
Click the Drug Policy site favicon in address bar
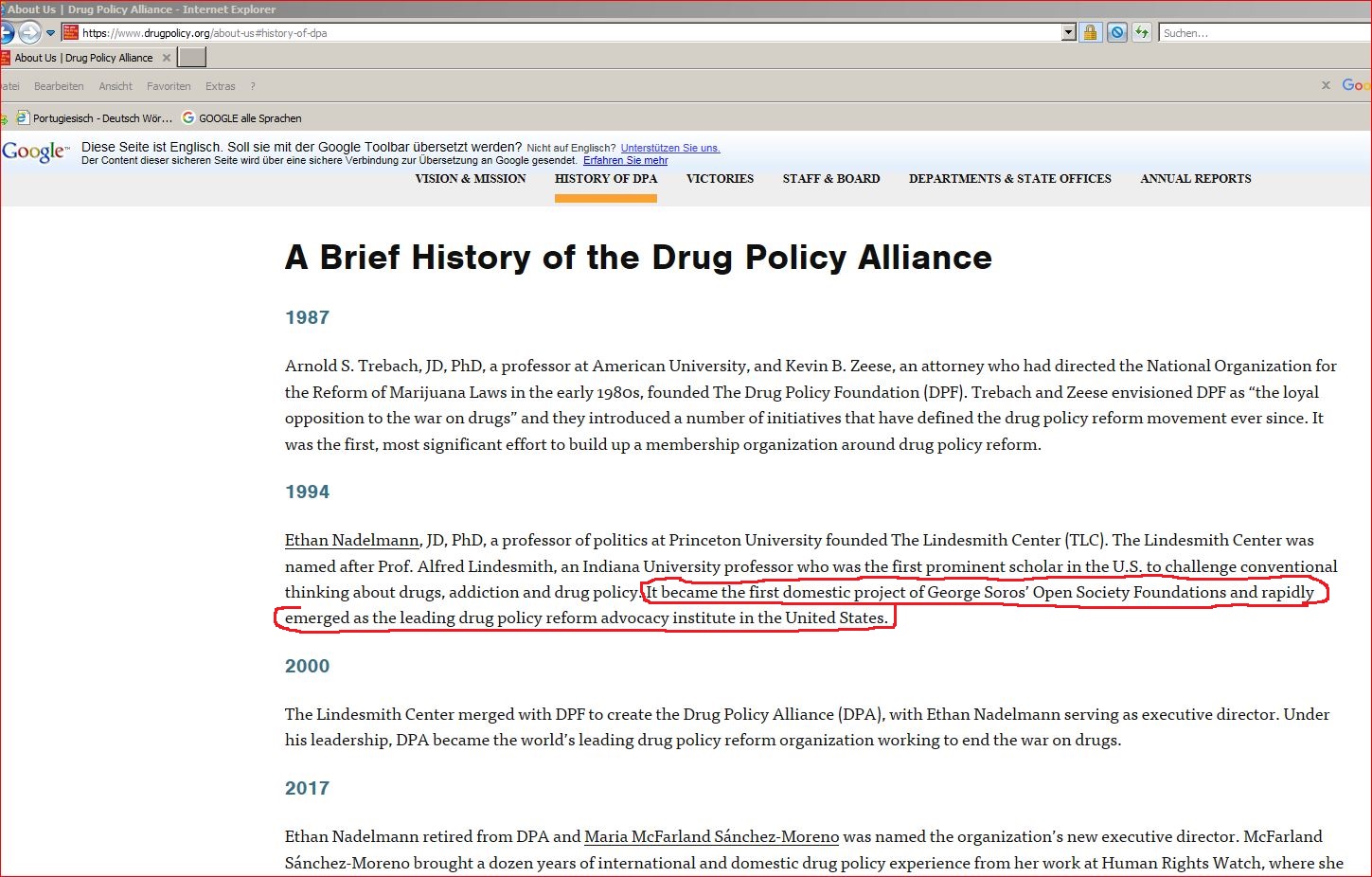pos(70,32)
